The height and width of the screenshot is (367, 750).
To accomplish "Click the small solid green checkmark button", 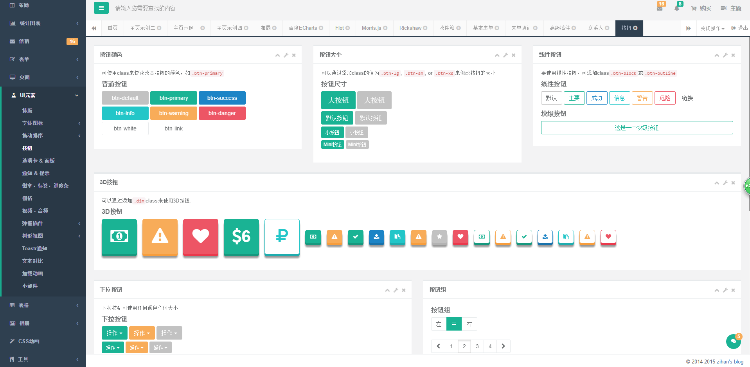I will [x=355, y=237].
